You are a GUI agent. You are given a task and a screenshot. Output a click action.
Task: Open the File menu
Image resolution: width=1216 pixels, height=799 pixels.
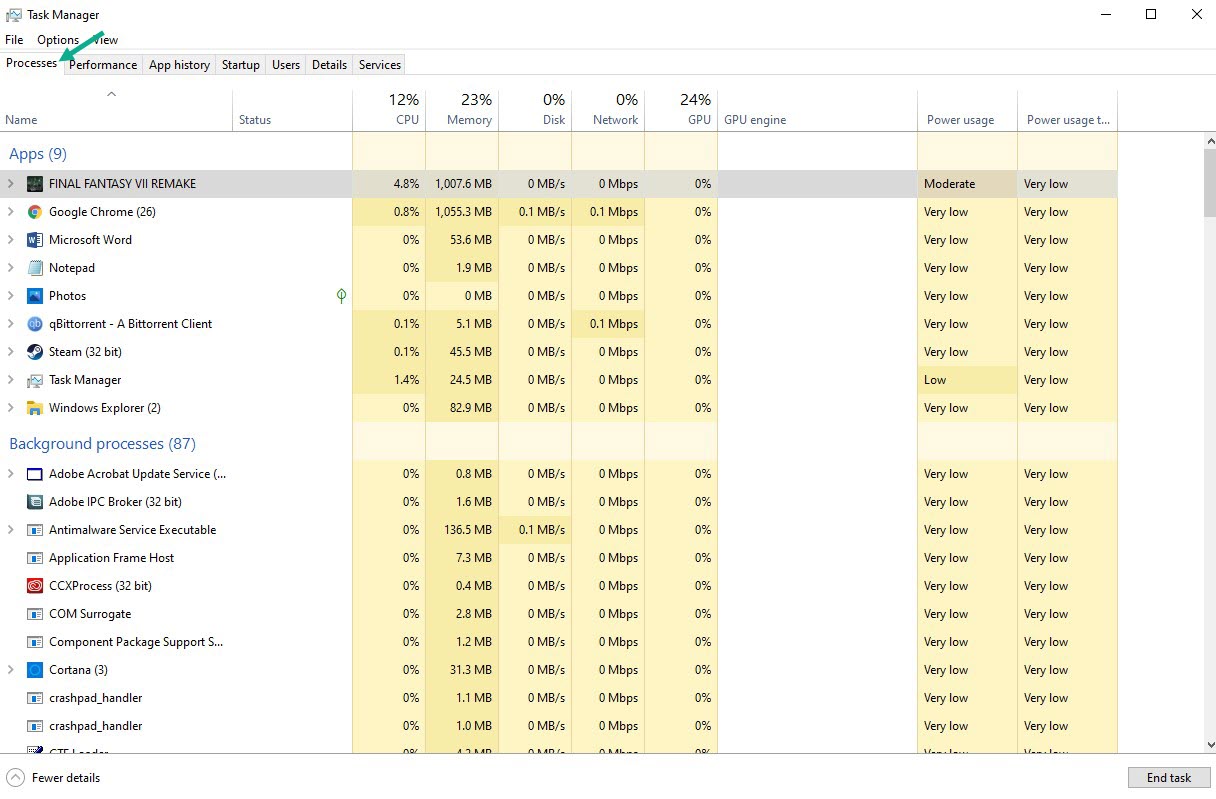[14, 40]
